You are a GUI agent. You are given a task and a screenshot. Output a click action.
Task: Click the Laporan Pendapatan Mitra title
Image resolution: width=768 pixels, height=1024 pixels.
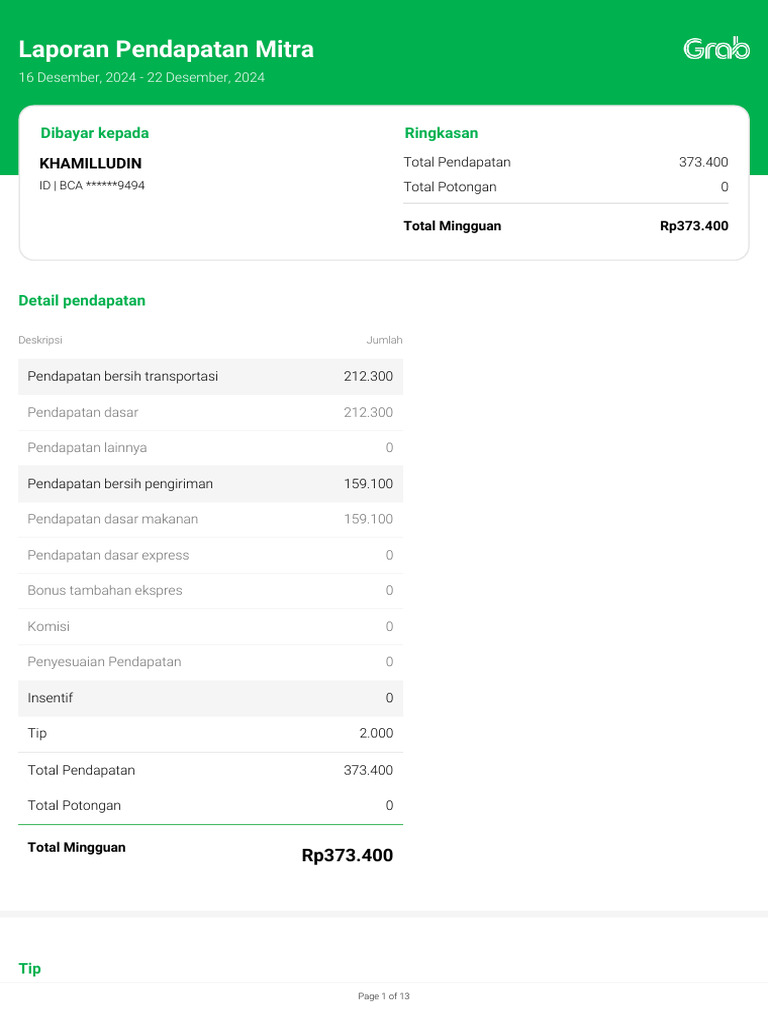(166, 49)
